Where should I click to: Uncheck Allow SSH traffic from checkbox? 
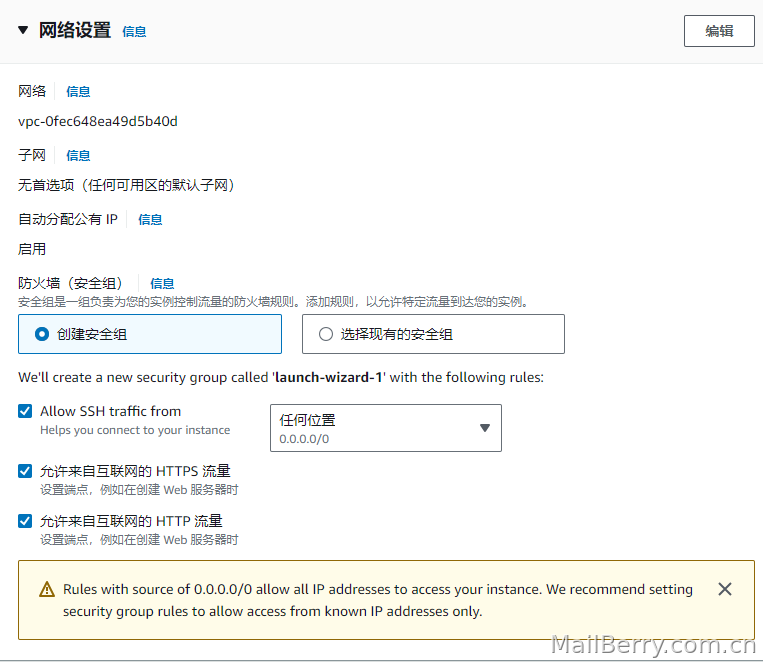click(x=25, y=411)
